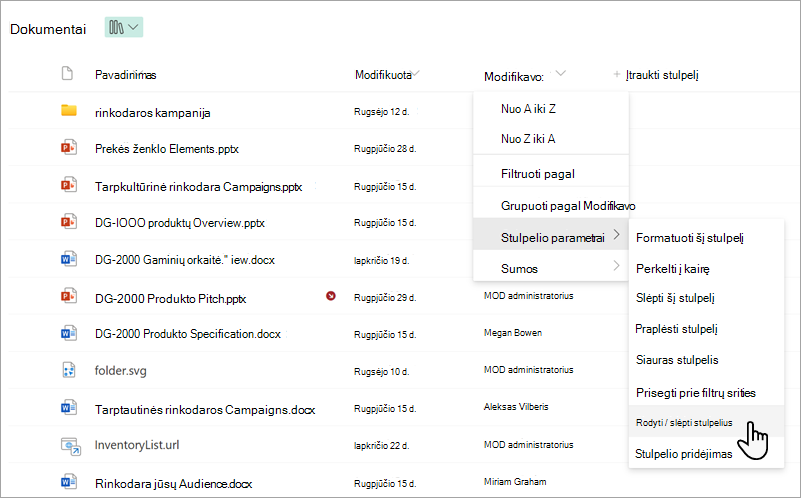Screen dimensions: 801x498
Task: Click PowerPoint icon of Tarpkultūrinė rinkodara Campaigns.pptx
Action: (68, 184)
